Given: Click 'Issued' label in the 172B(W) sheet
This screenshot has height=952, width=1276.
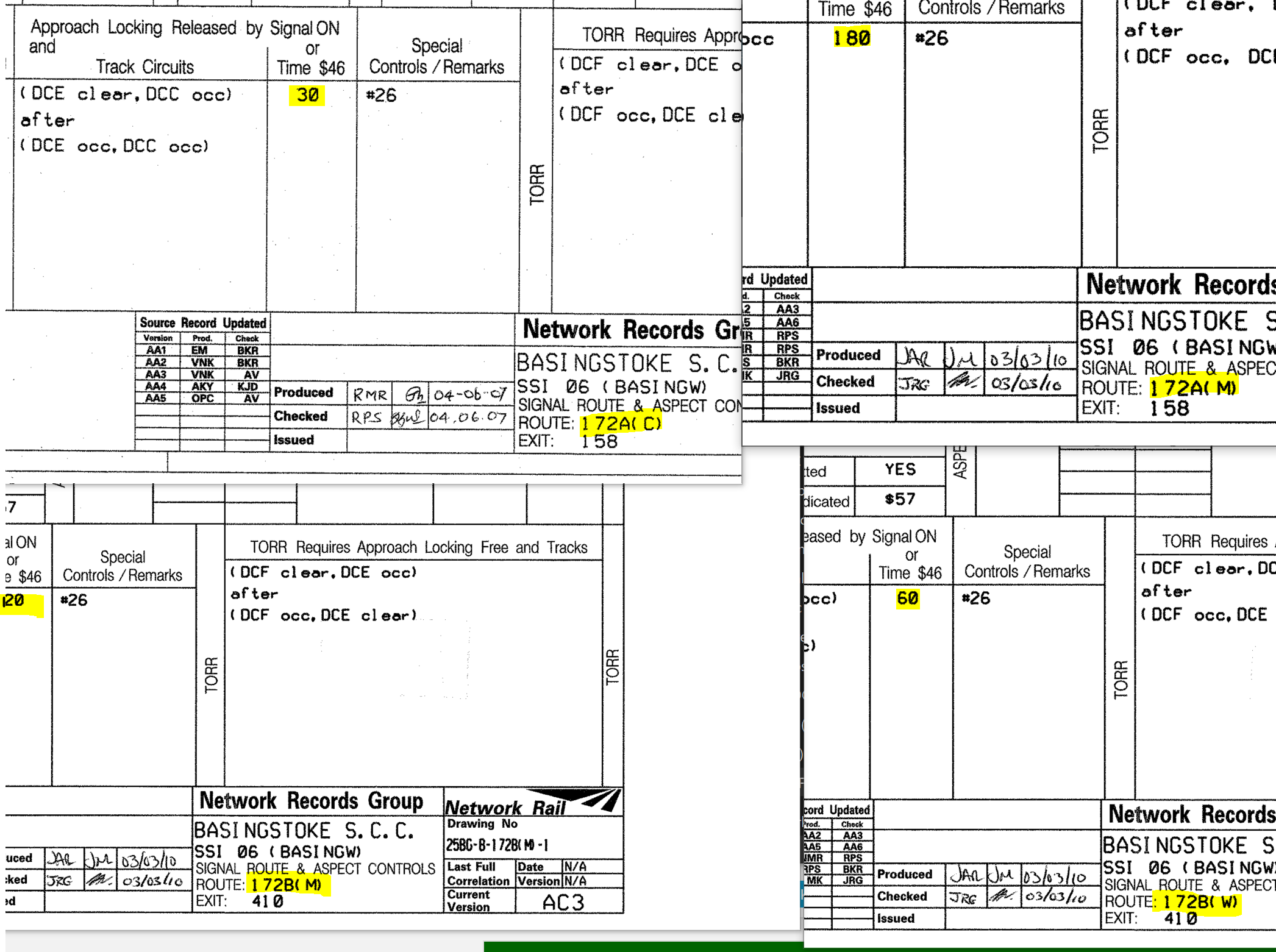Looking at the screenshot, I should (x=896, y=918).
